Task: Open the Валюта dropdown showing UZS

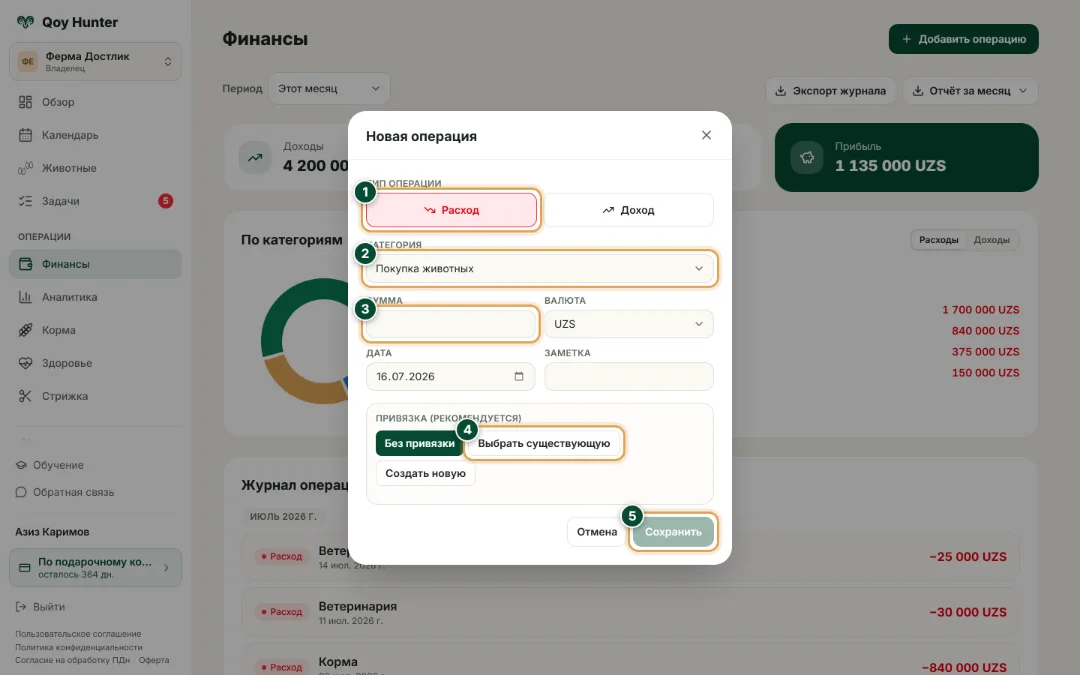Action: (628, 324)
